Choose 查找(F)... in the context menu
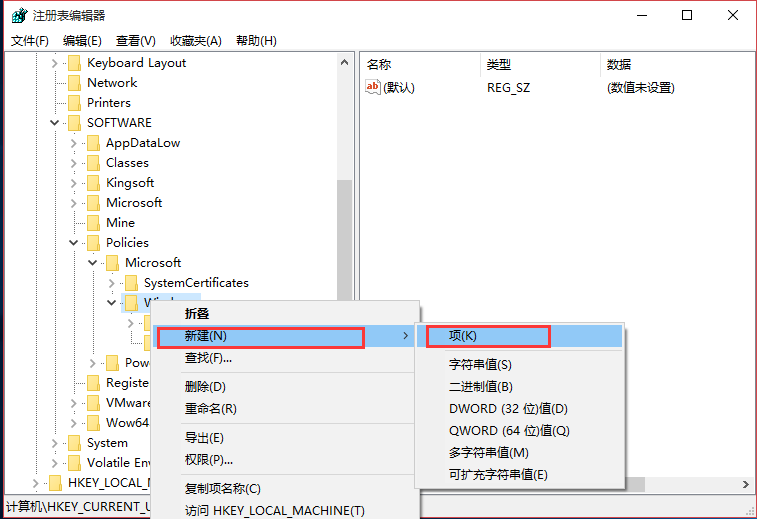Viewport: 757px width, 519px height. [285, 358]
